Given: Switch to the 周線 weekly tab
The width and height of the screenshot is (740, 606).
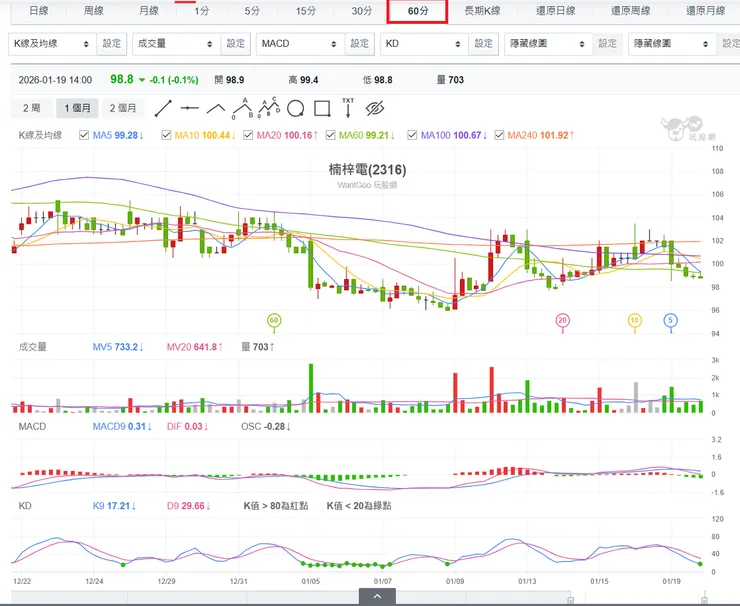Looking at the screenshot, I should tap(93, 11).
